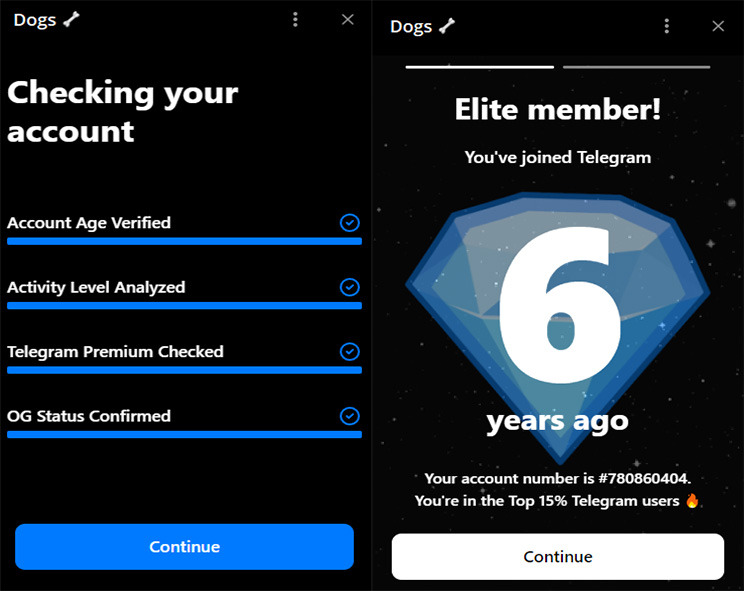Viewport: 744px width, 591px height.
Task: Click the Activity Level Analyzed checkmark
Action: 350,287
